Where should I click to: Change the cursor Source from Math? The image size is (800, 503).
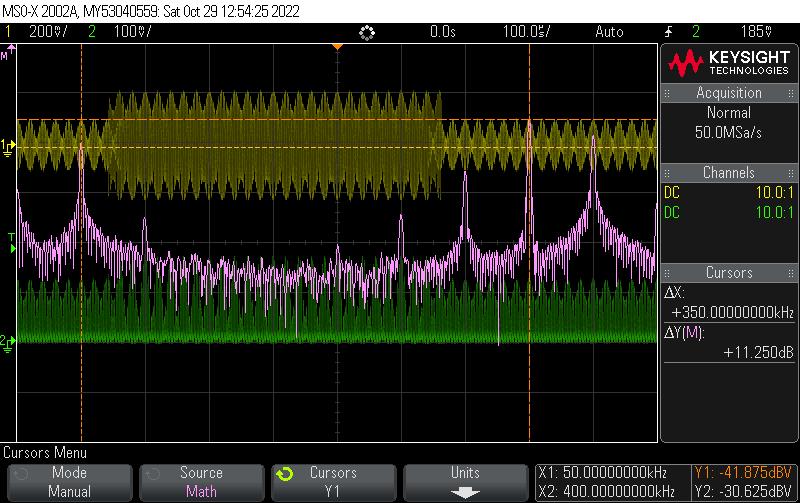pyautogui.click(x=202, y=482)
